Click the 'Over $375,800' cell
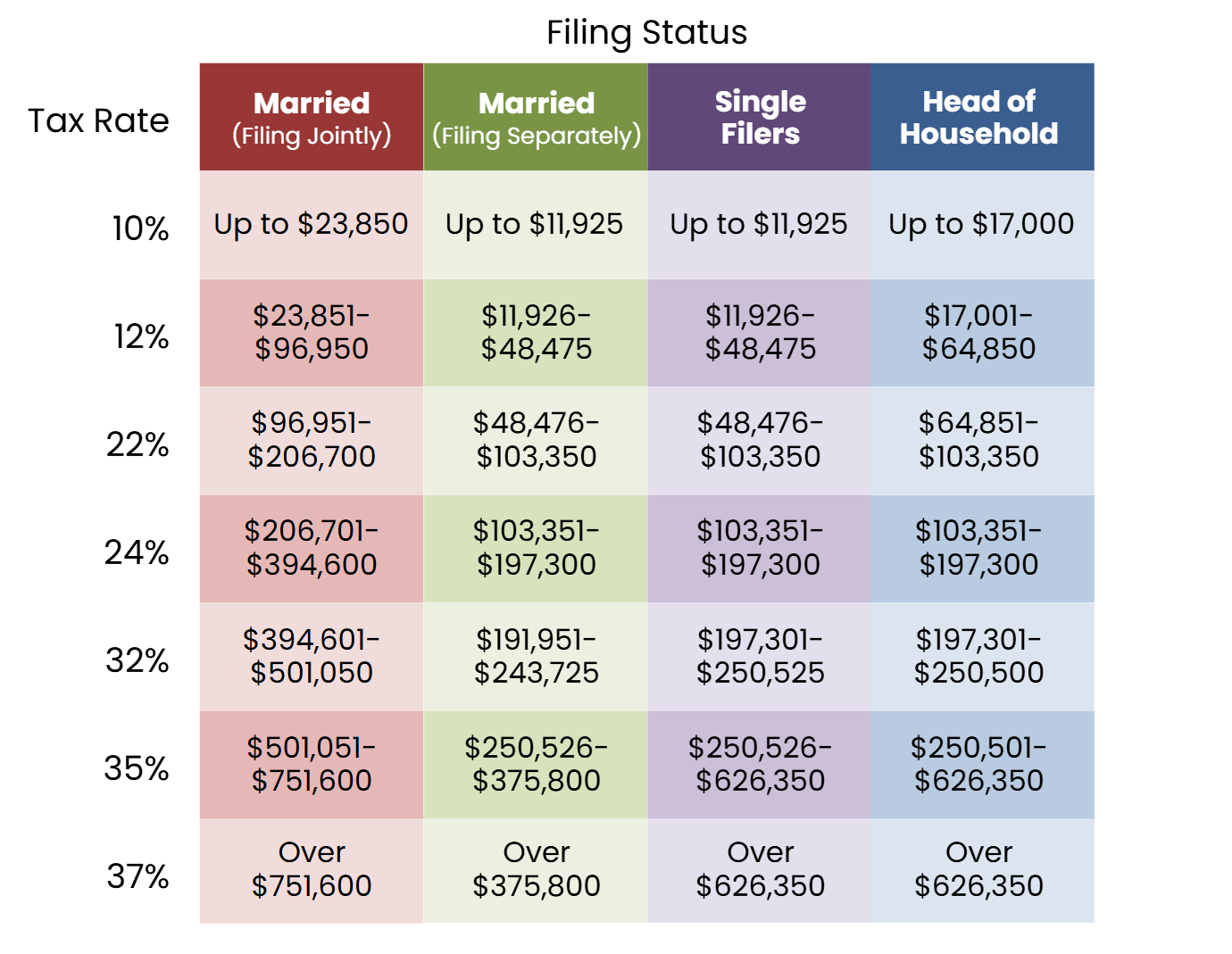 coord(536,870)
